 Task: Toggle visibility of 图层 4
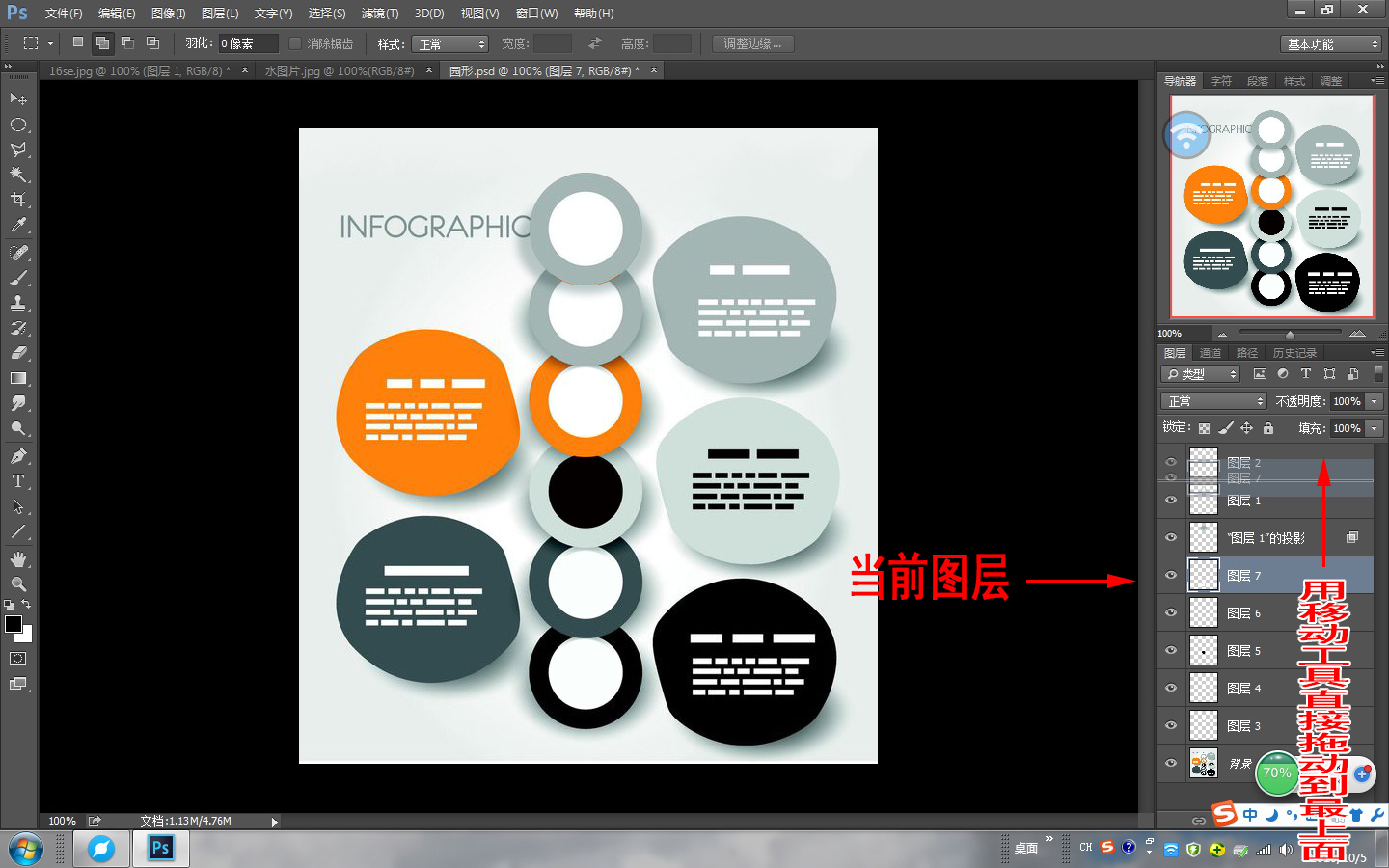pos(1171,689)
